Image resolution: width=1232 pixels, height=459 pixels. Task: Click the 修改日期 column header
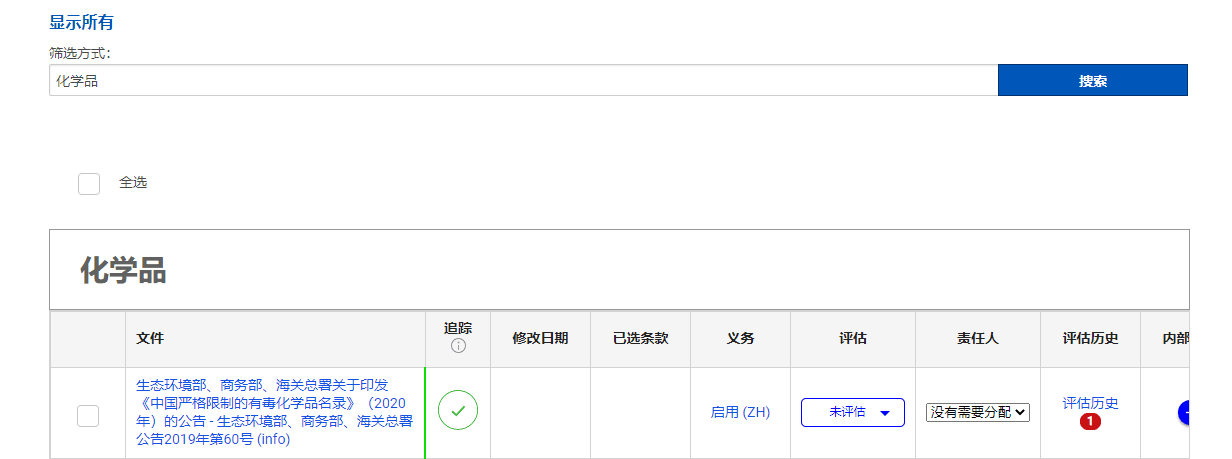coord(540,338)
